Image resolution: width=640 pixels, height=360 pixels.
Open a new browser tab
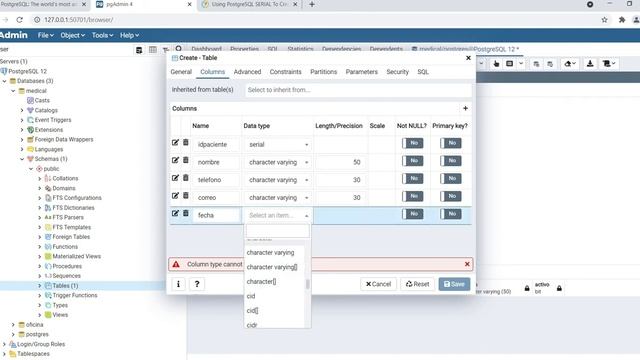[x=312, y=4]
